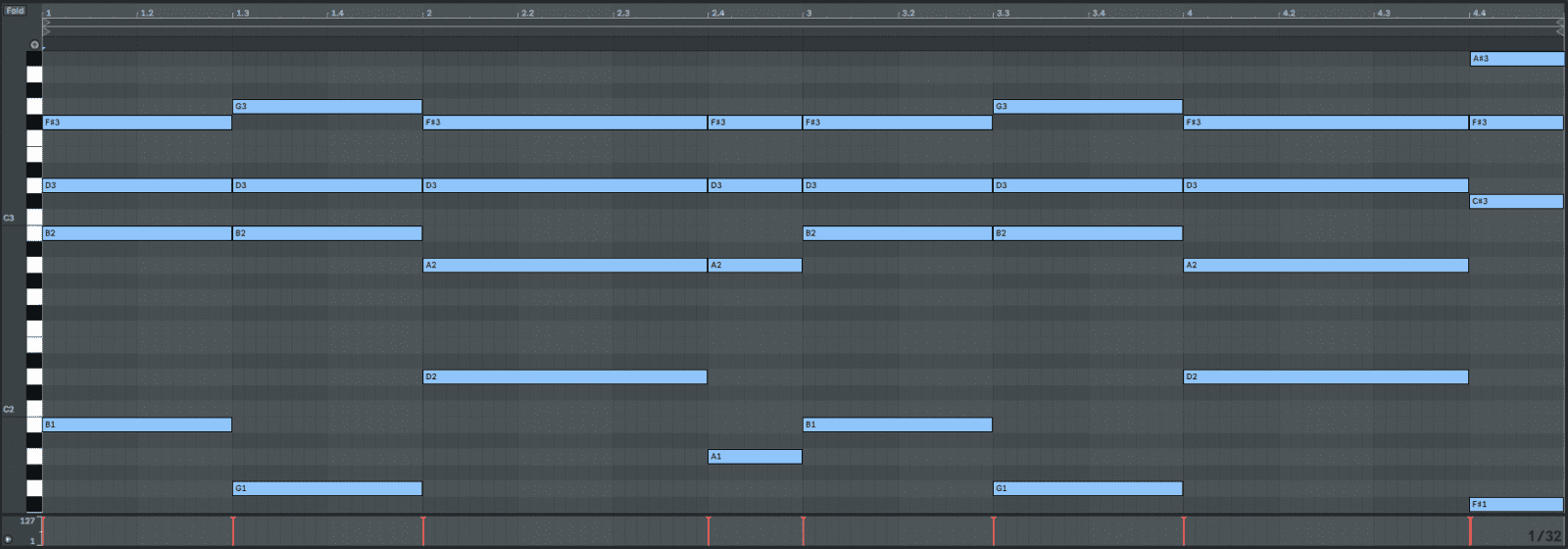This screenshot has width=1568, height=549.
Task: Select the short A2 note at 2.4
Action: (755, 265)
